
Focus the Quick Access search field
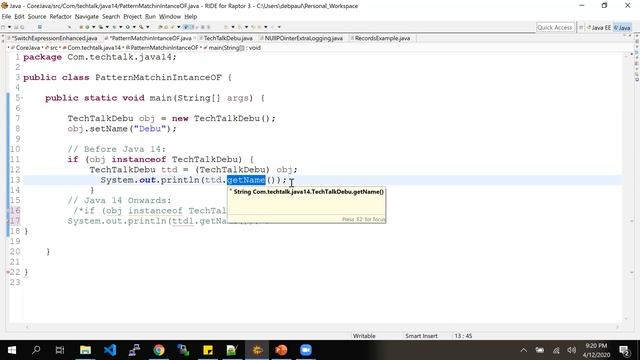(555, 27)
